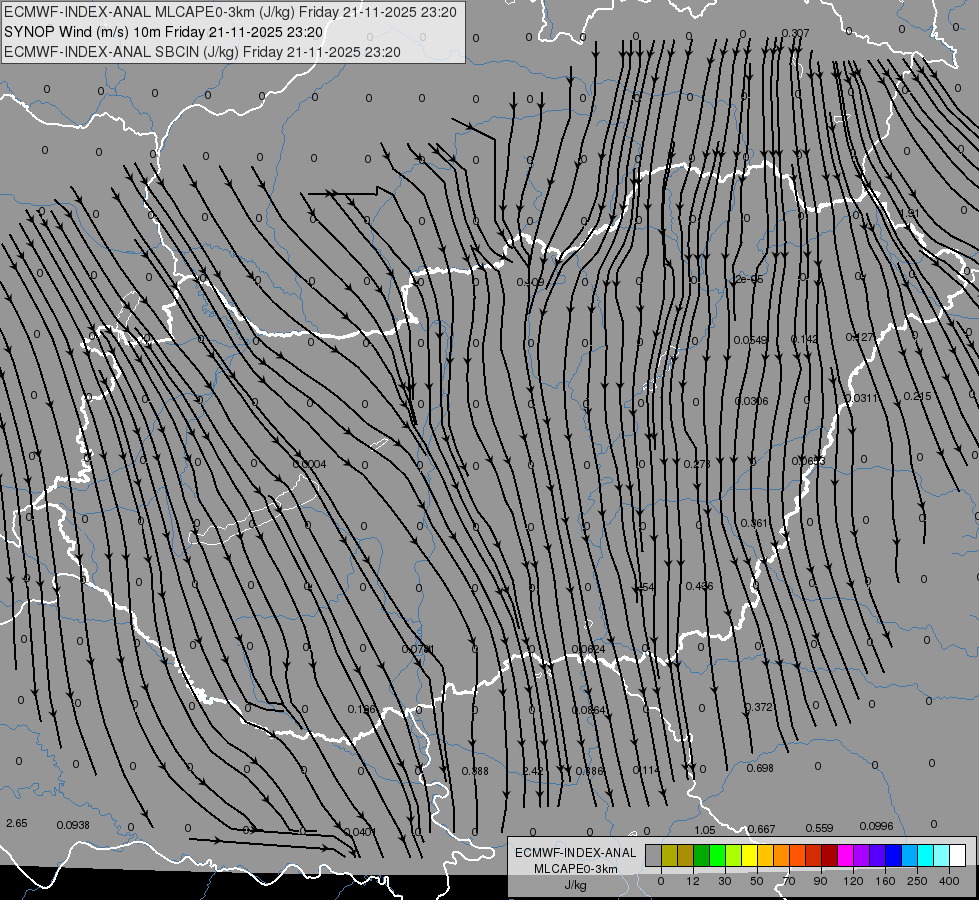Viewport: 979px width, 900px height.
Task: Pick the white swatch in the color legend
Action: [957, 856]
